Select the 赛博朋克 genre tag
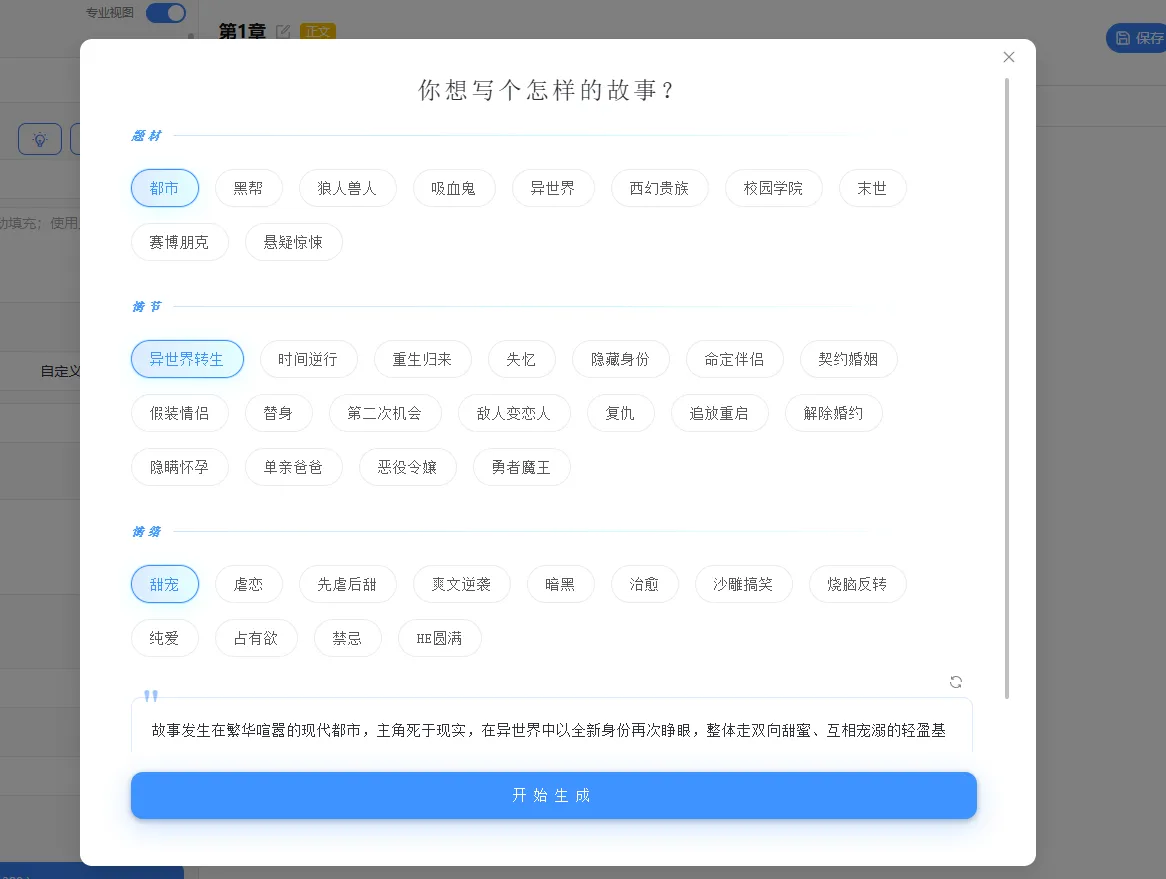Viewport: 1166px width, 879px height. [x=179, y=242]
